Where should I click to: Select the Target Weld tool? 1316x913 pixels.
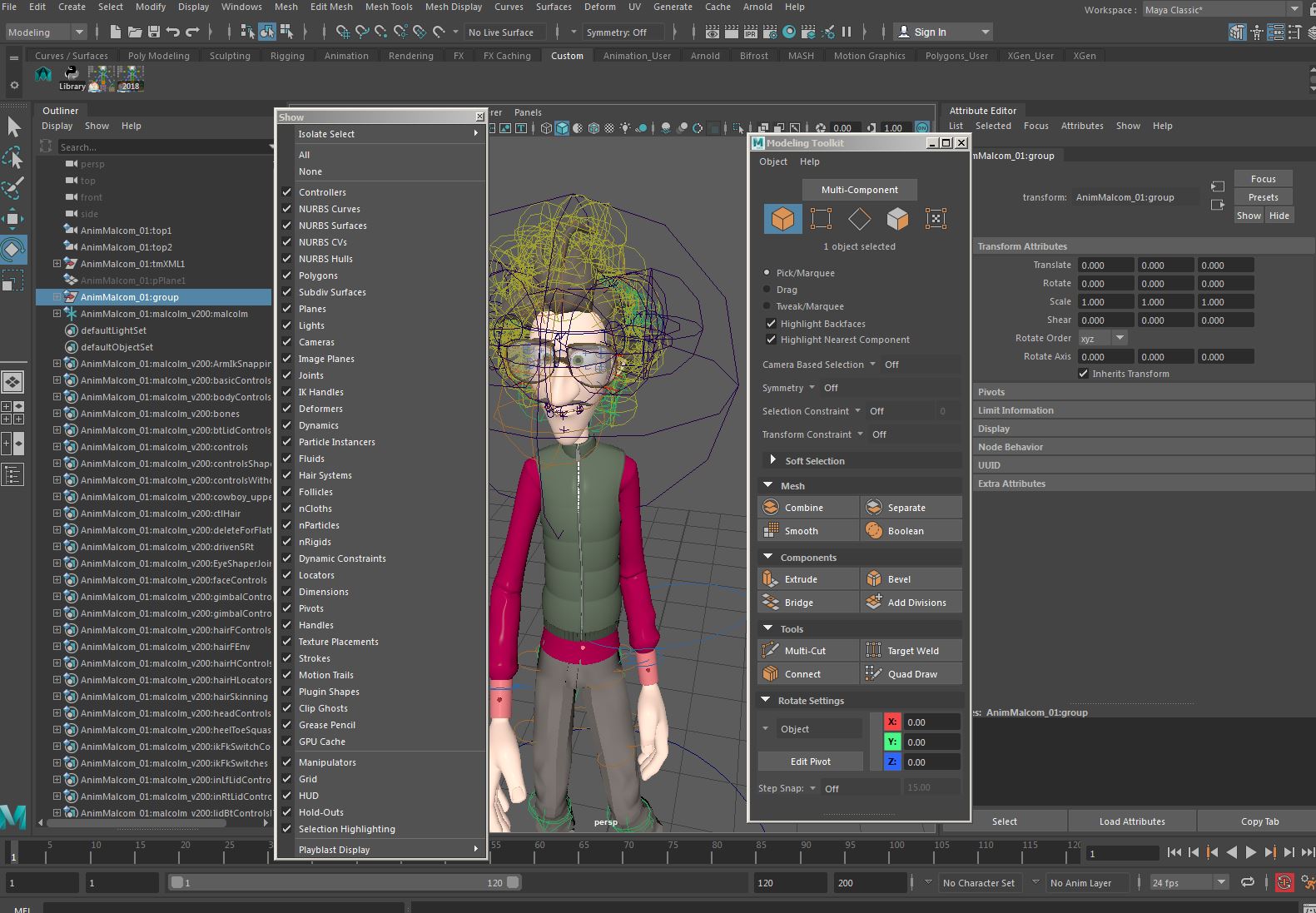point(911,651)
